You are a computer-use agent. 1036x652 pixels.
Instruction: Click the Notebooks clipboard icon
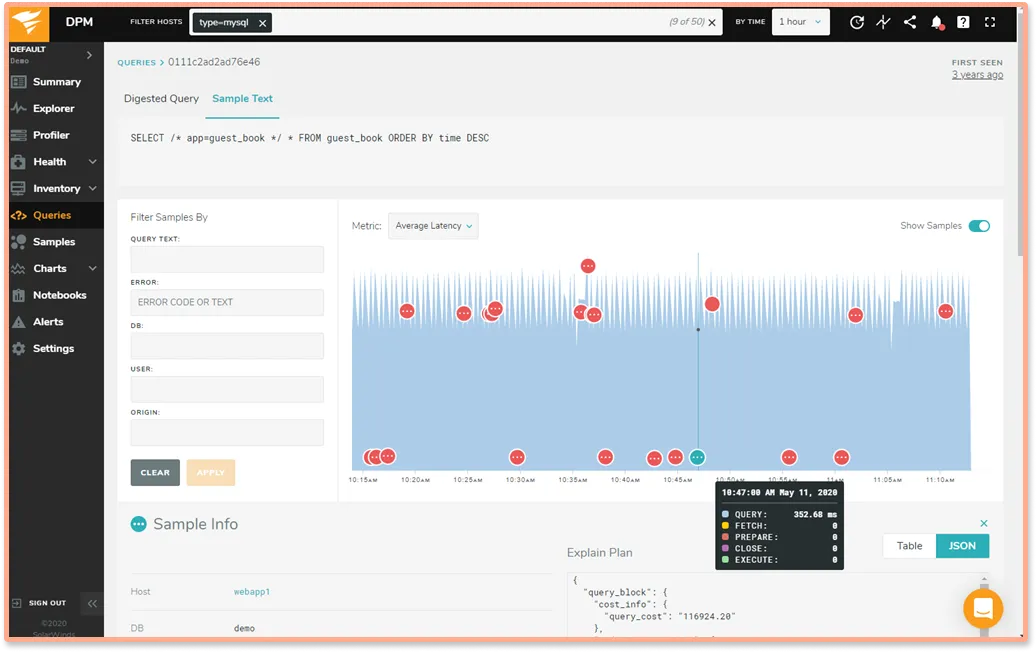coord(18,295)
